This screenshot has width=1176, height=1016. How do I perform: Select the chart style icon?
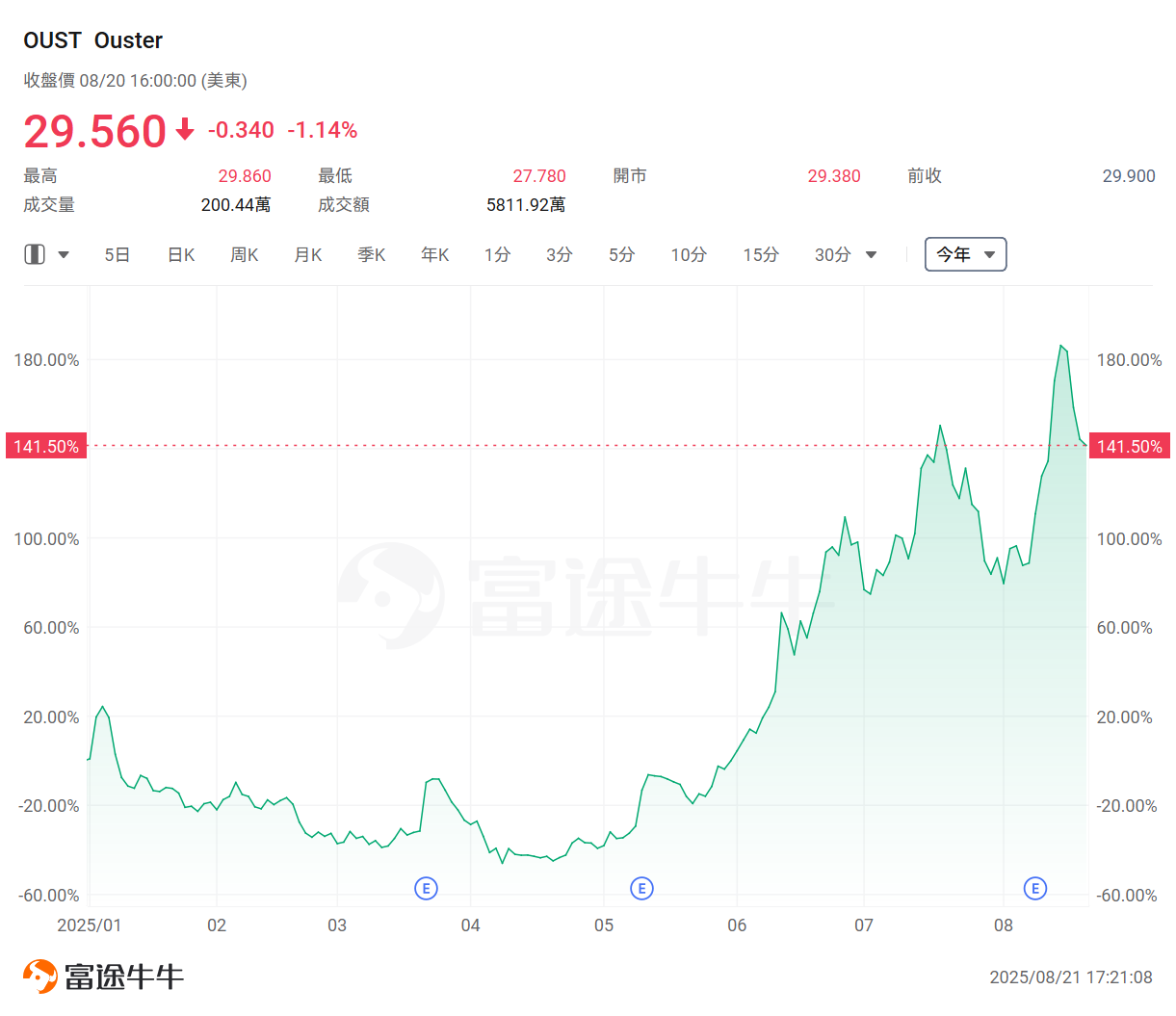click(x=36, y=253)
